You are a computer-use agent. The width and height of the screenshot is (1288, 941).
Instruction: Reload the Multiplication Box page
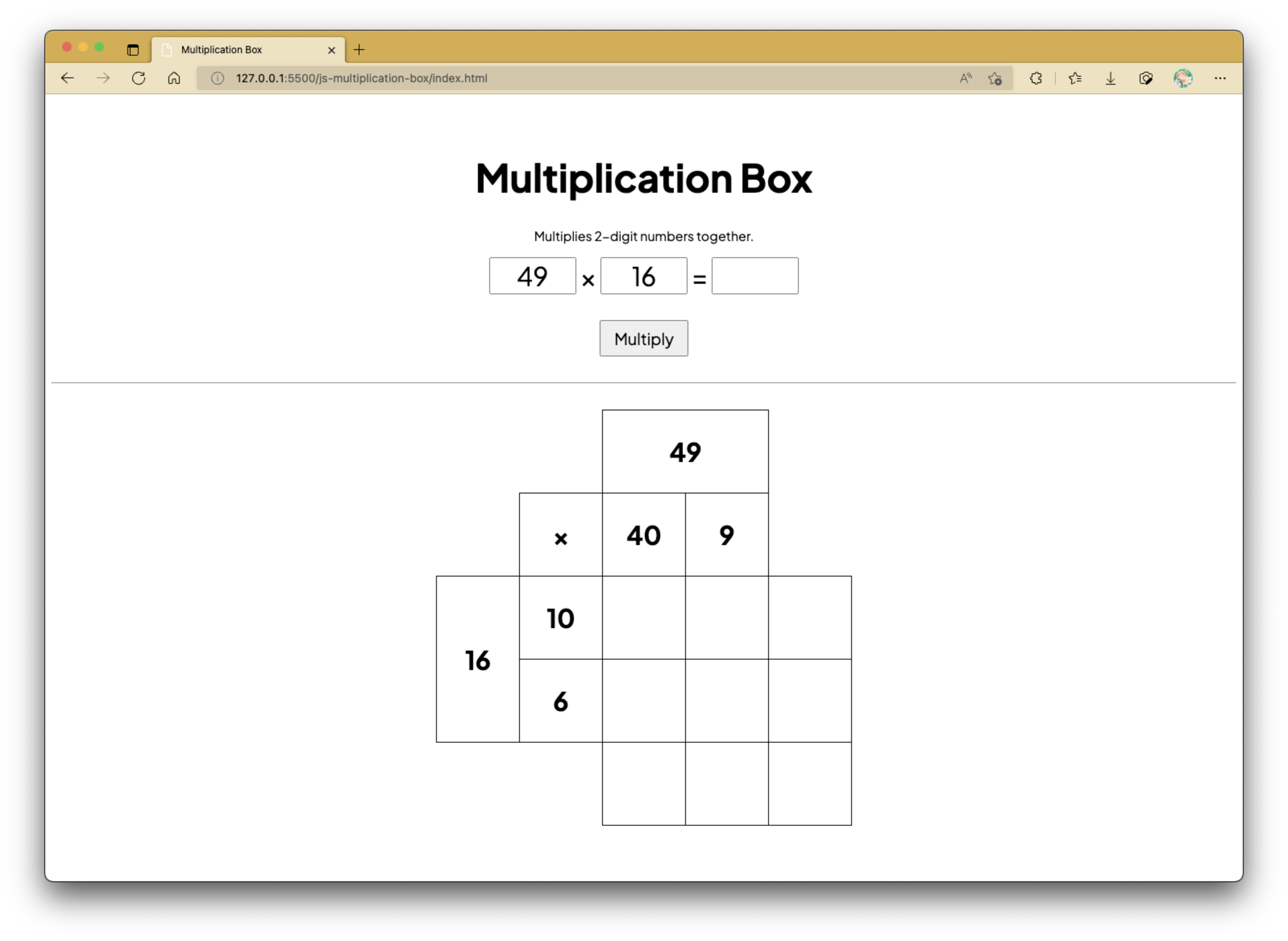pos(138,78)
